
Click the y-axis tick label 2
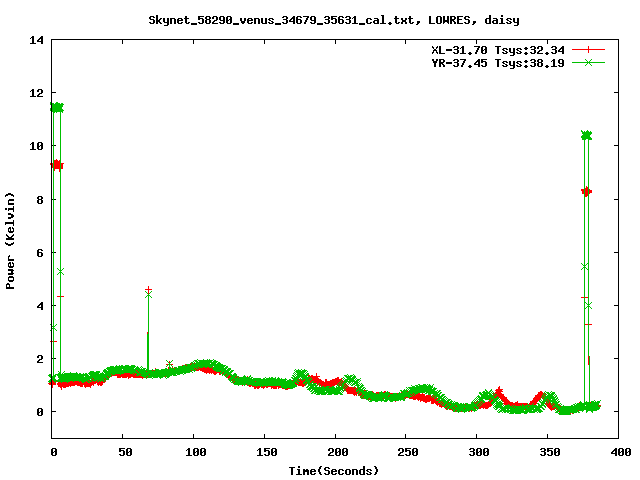click(x=40, y=359)
